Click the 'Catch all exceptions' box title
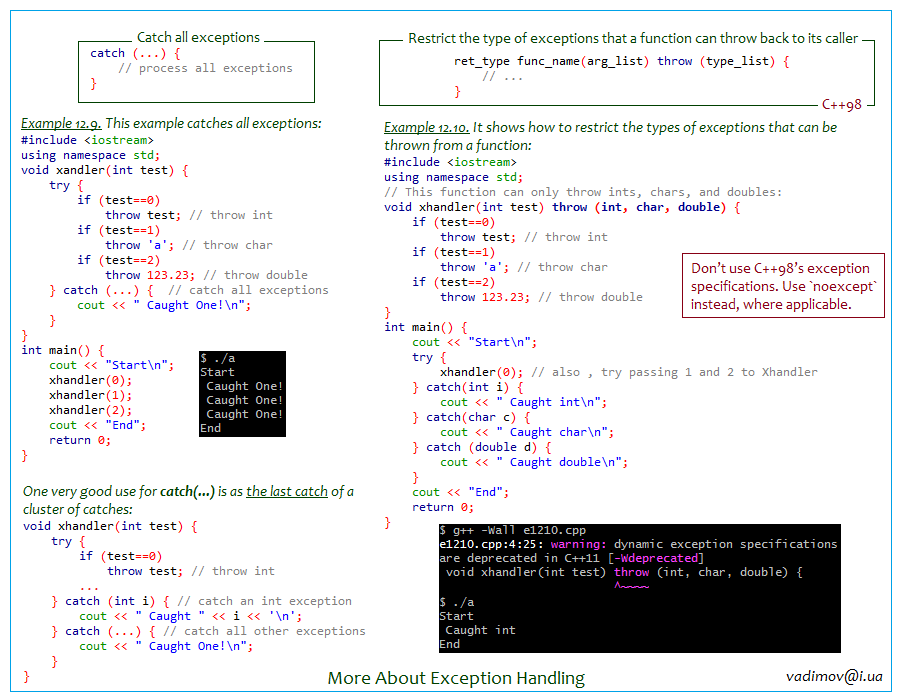Screen dimensions: 900x700 point(198,37)
